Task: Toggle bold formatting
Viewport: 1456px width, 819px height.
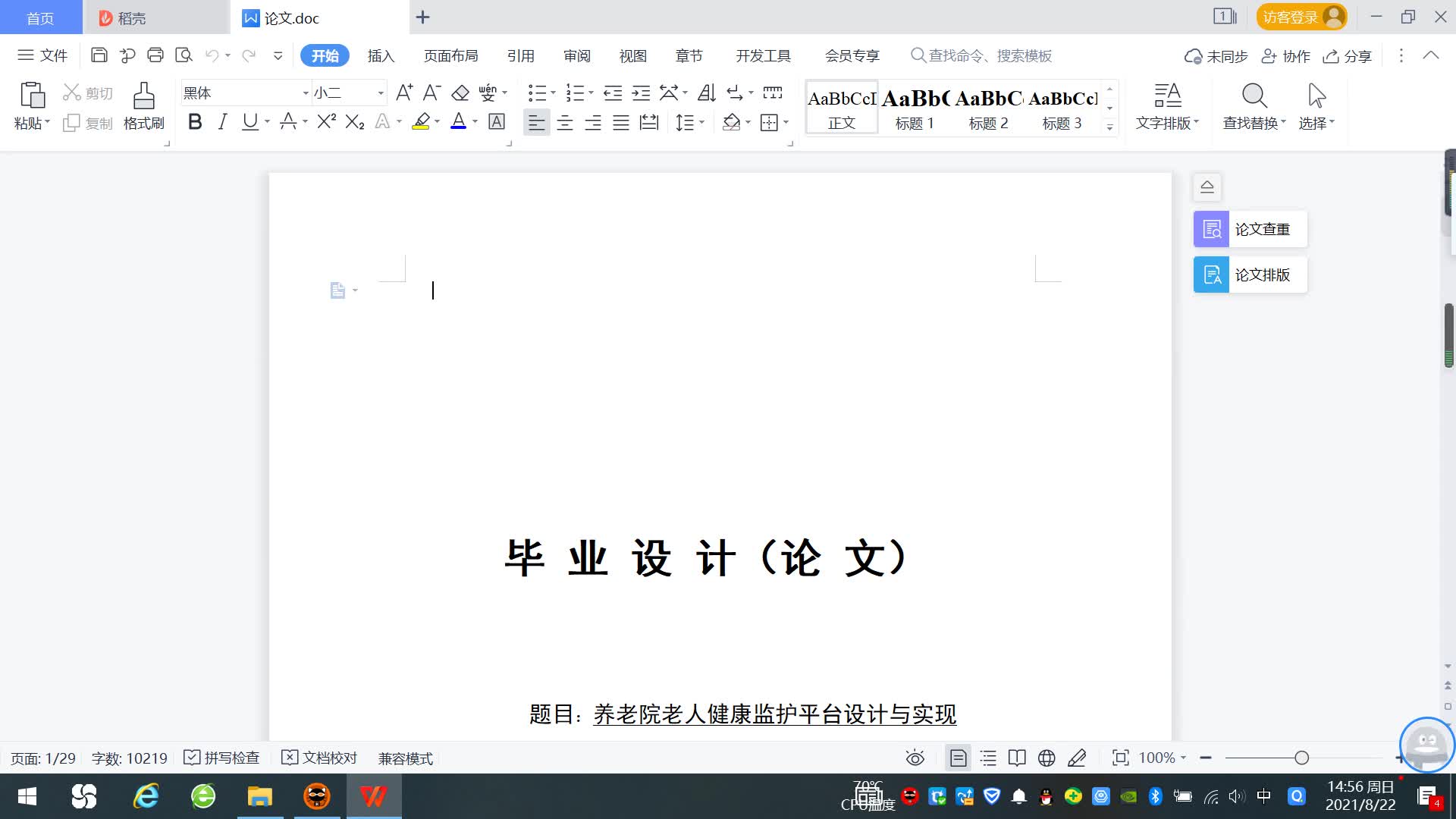Action: (195, 122)
